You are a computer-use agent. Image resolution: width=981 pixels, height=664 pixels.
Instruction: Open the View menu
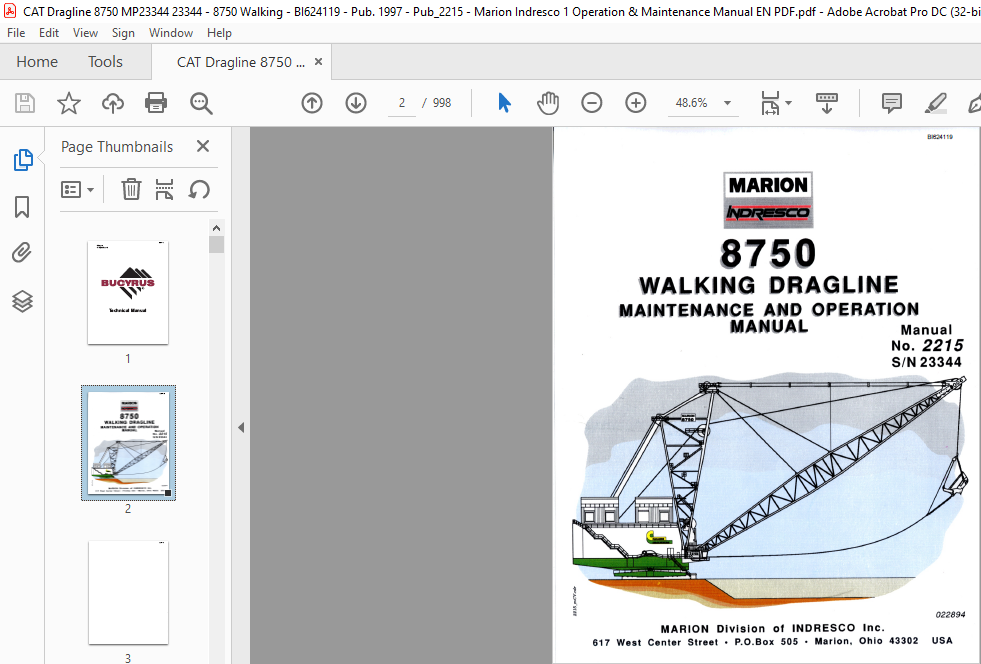[x=85, y=33]
